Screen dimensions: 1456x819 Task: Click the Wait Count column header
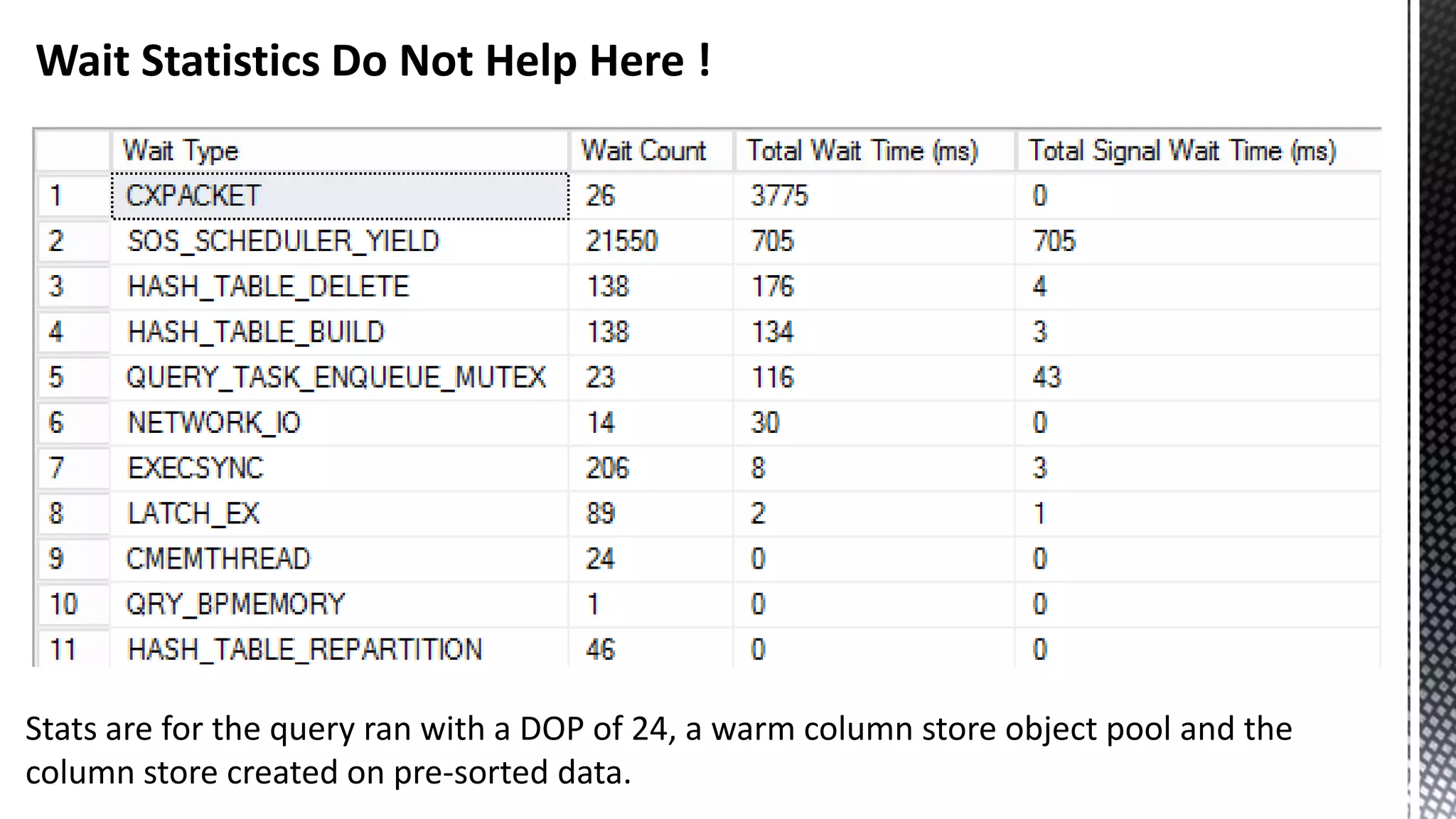click(x=651, y=151)
